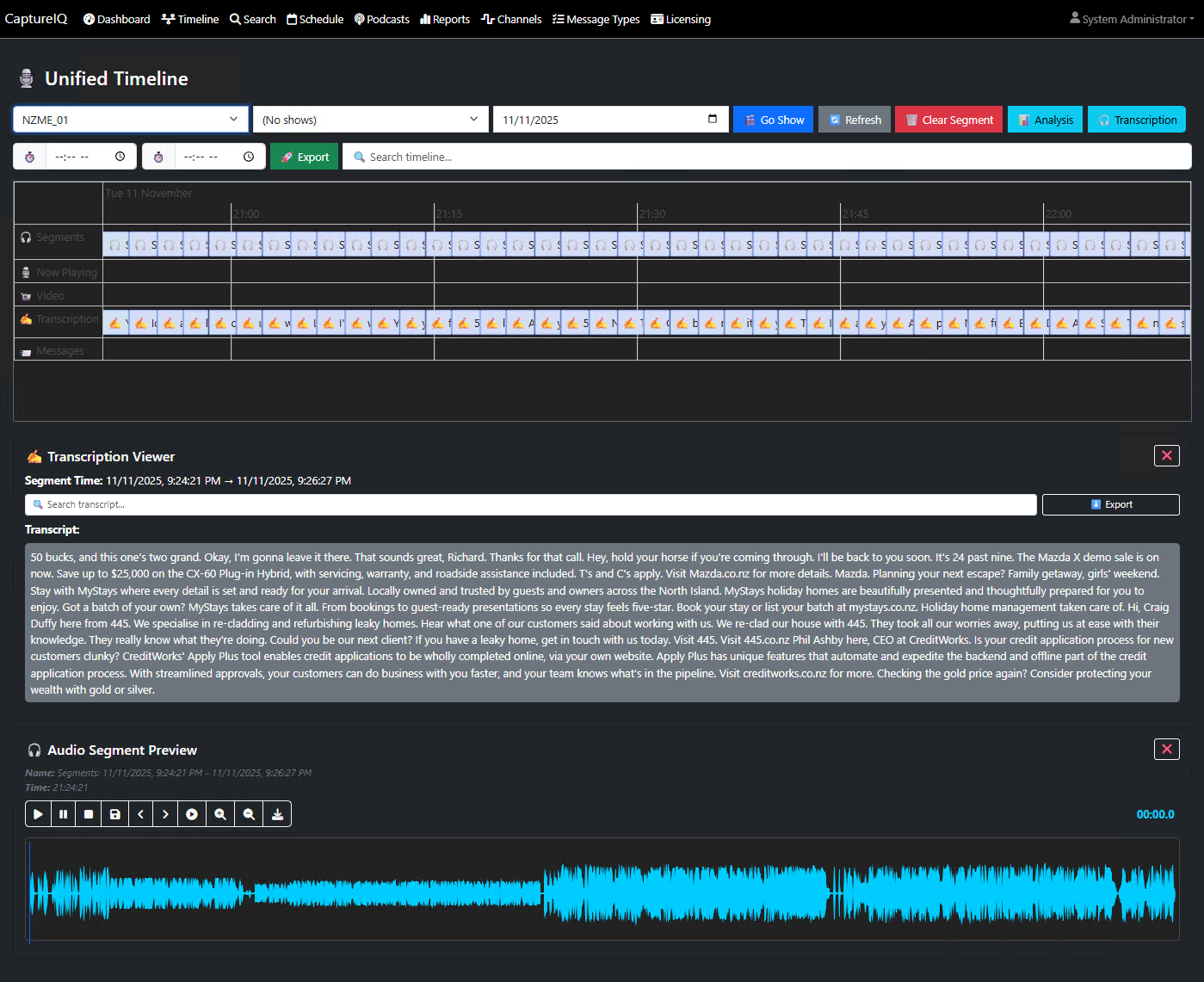Go to Message Types page

pyautogui.click(x=596, y=19)
